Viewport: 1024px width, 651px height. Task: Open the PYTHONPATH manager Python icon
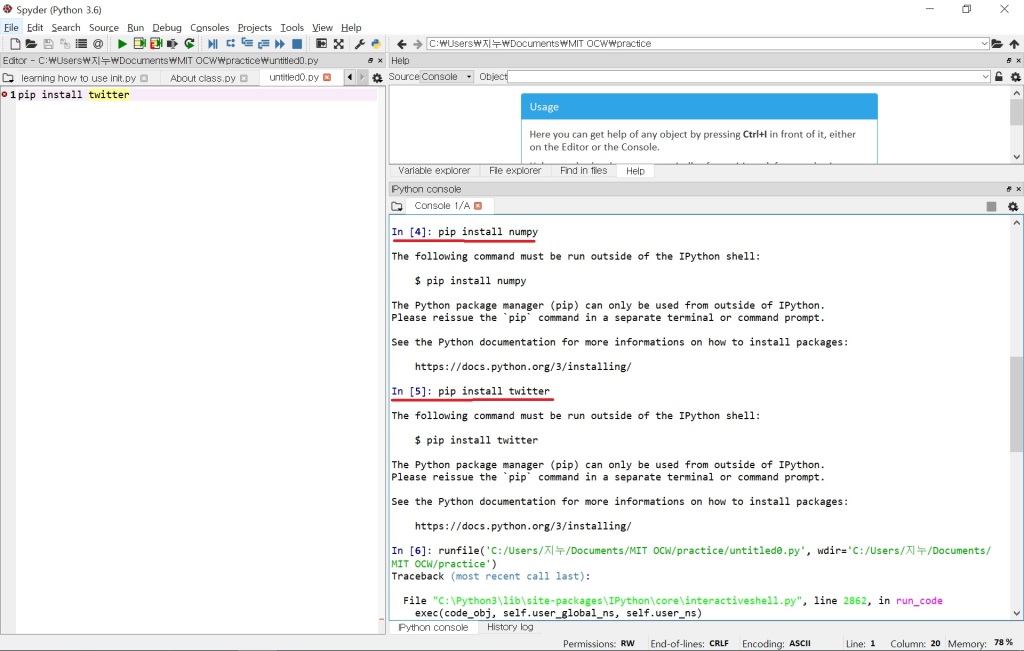tap(376, 44)
